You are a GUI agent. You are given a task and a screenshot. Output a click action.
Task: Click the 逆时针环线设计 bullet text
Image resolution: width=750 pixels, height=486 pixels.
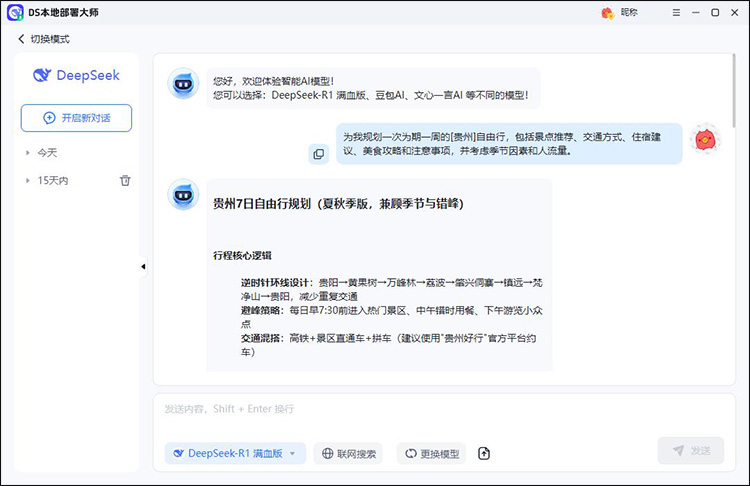[x=391, y=289]
